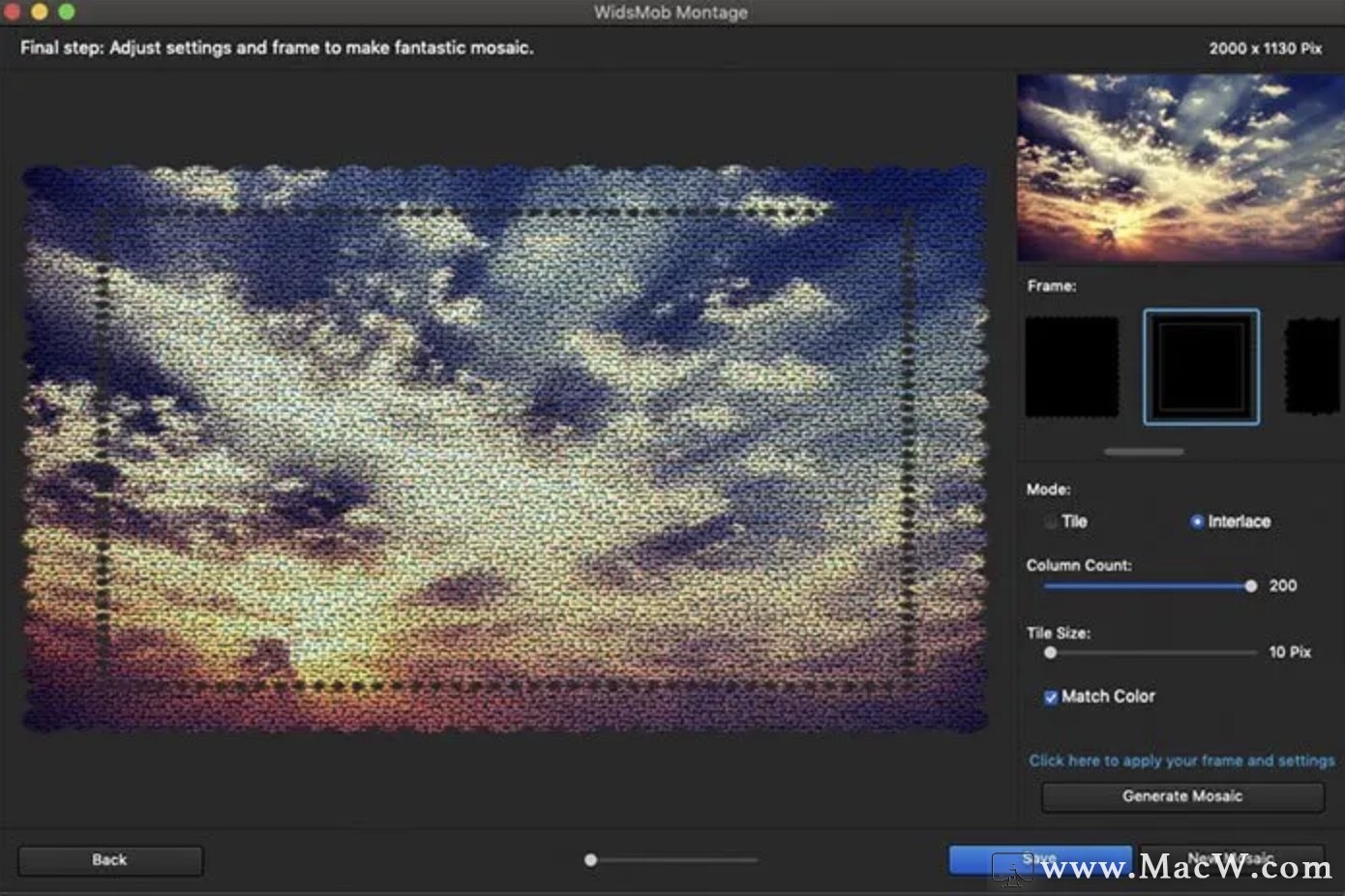Go back with the Back button

click(x=110, y=860)
